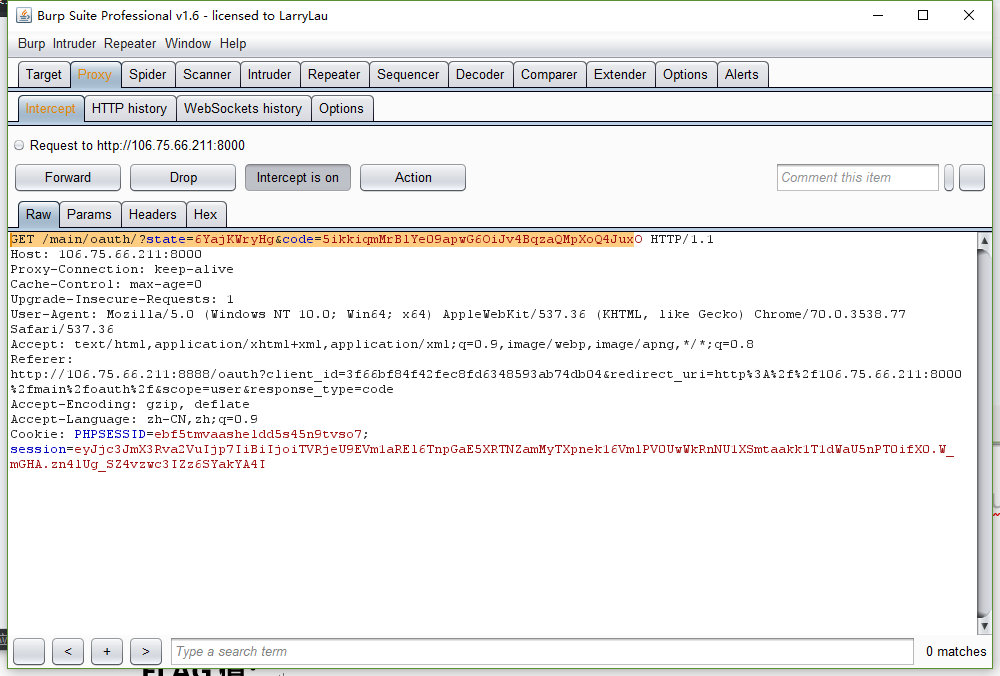The image size is (1000, 676).
Task: Switch to the Hex view tab
Action: coord(205,214)
